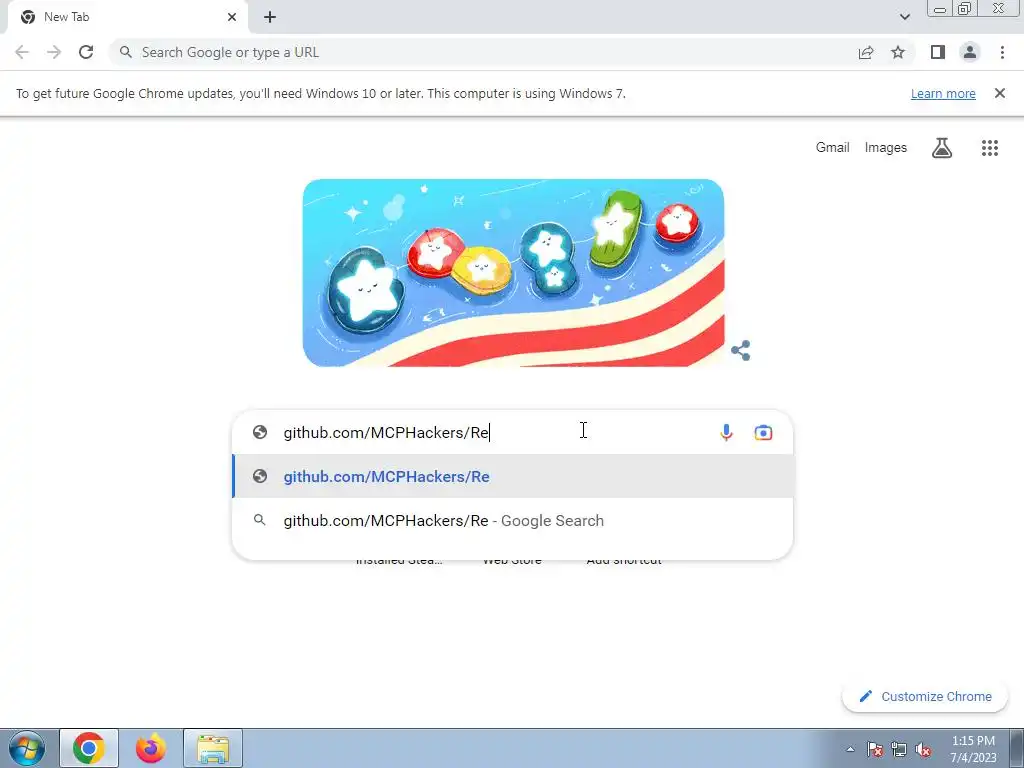This screenshot has height=768, width=1024.
Task: Open the network status tray icon
Action: 899,749
